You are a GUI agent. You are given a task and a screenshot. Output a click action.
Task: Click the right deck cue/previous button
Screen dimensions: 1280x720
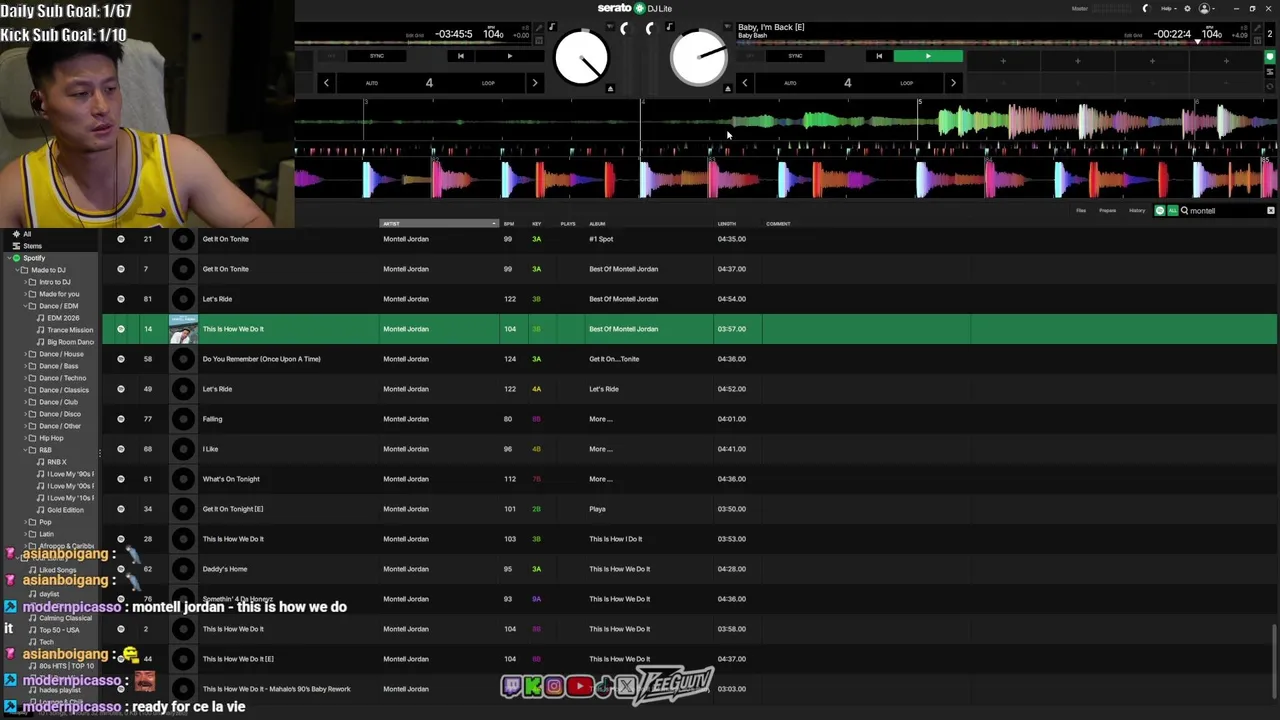tap(879, 56)
